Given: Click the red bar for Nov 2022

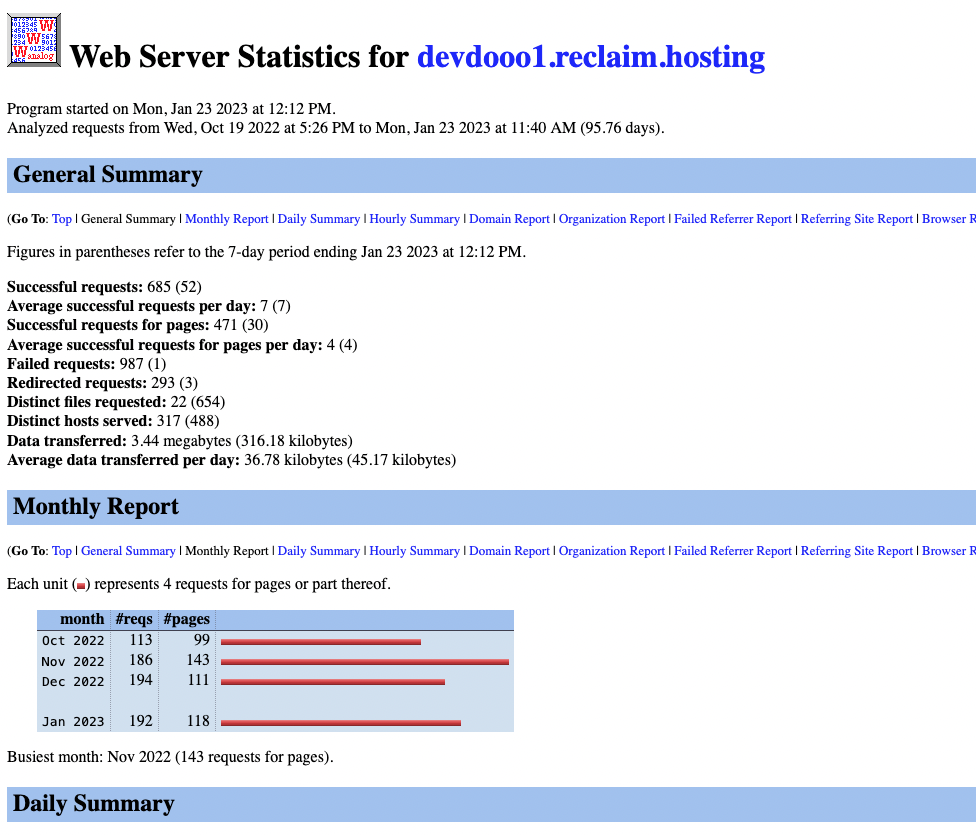Looking at the screenshot, I should [365, 662].
